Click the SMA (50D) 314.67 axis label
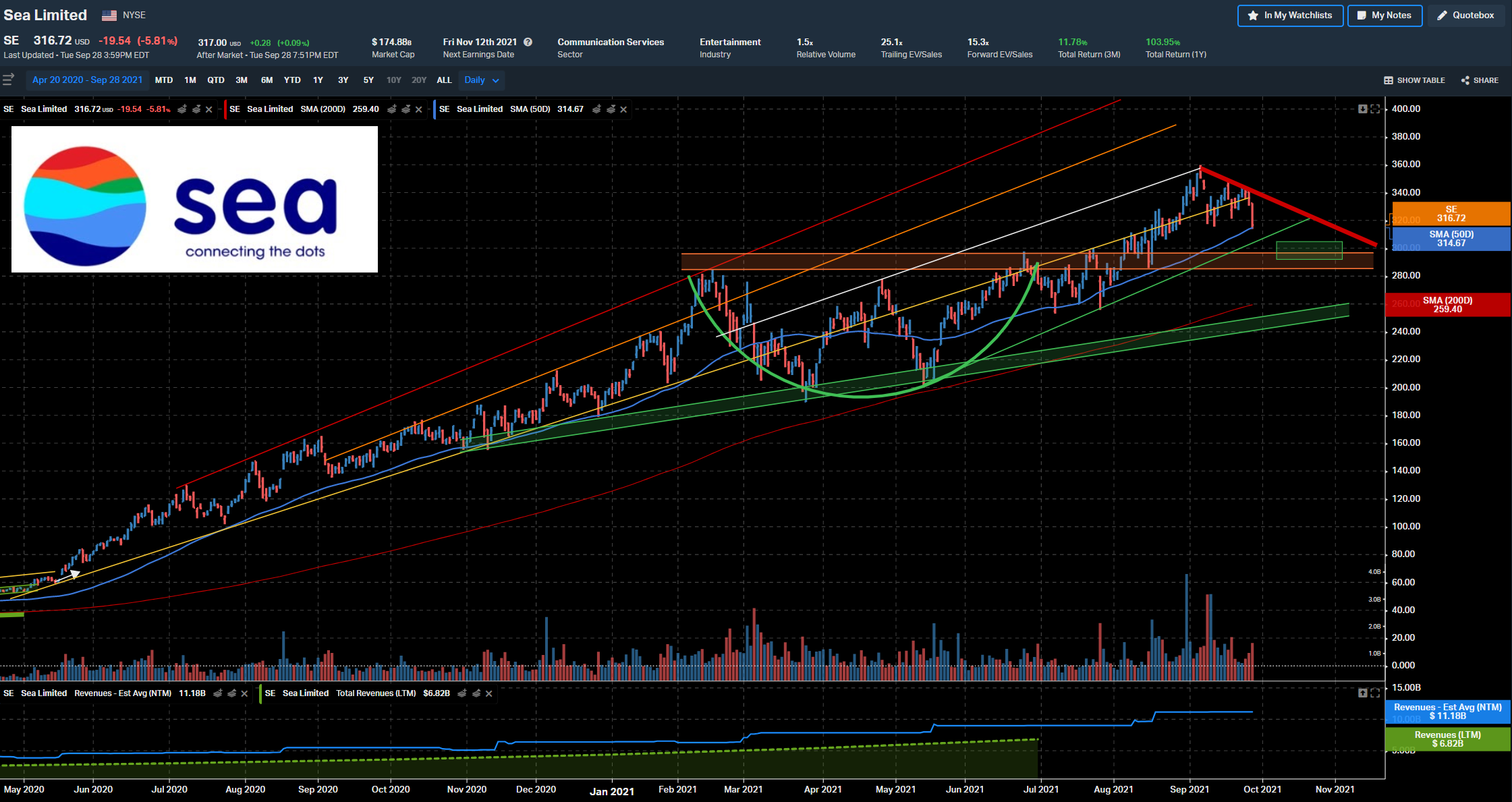Screen dimensions: 1512x802 [x=1451, y=239]
